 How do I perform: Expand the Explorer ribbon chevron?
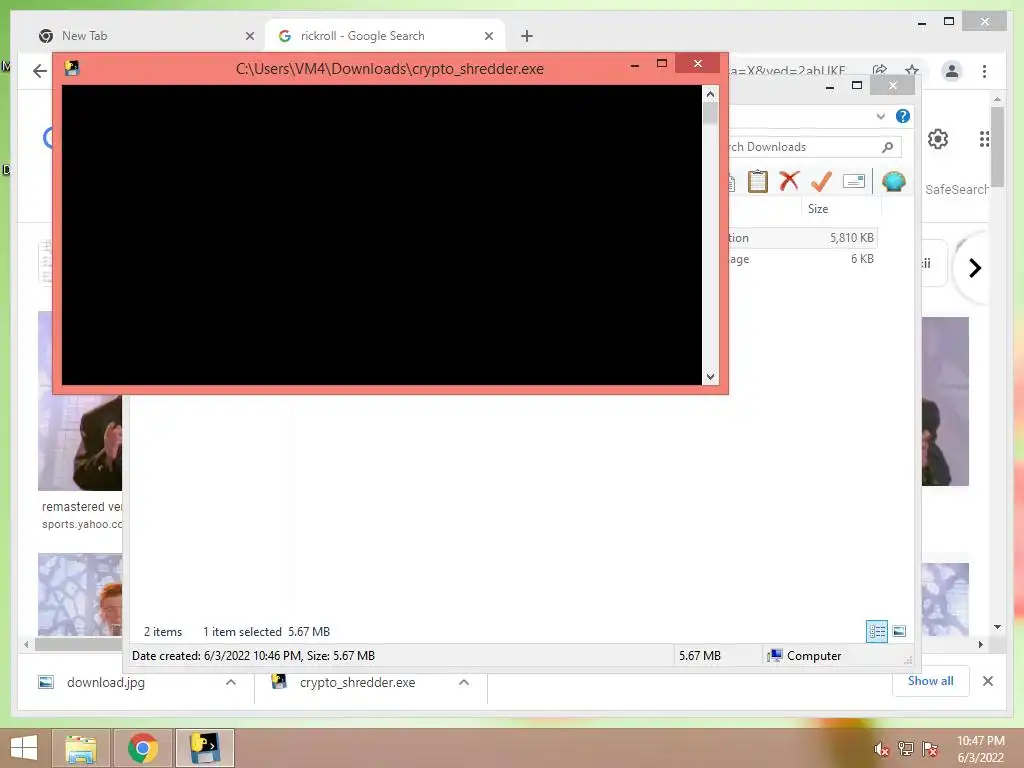click(880, 116)
